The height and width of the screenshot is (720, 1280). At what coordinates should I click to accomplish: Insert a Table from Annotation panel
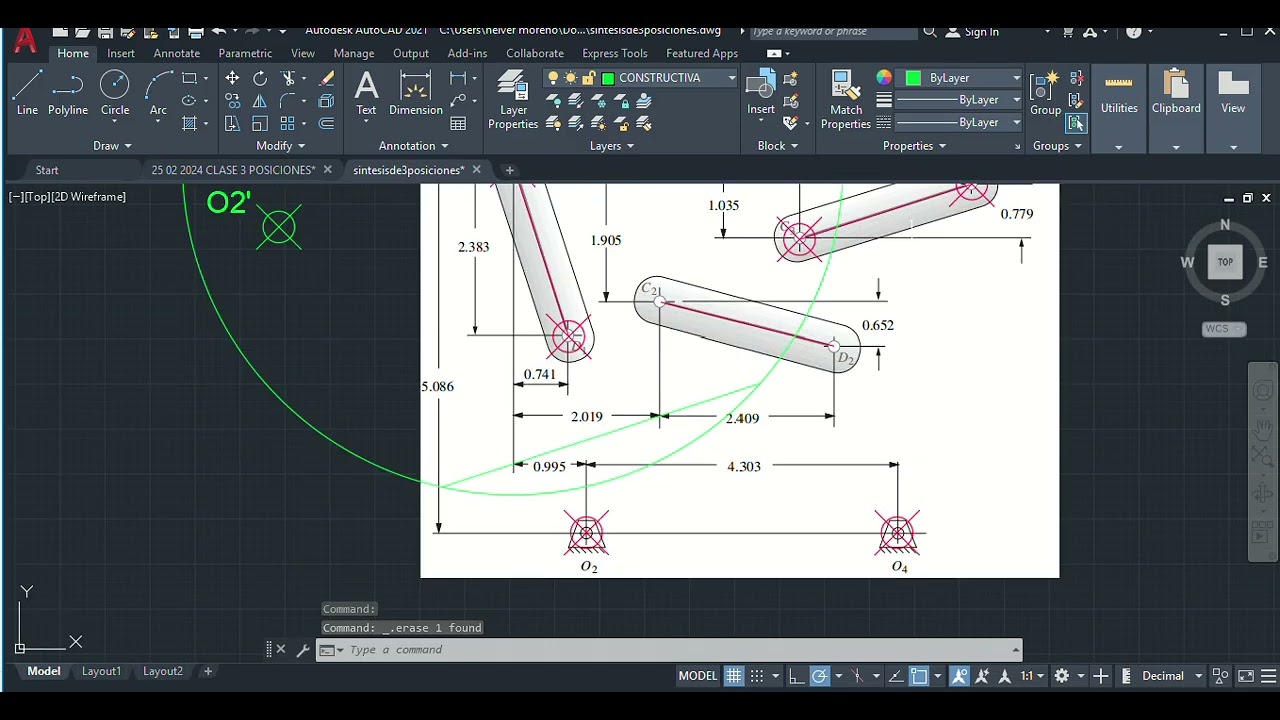click(458, 124)
